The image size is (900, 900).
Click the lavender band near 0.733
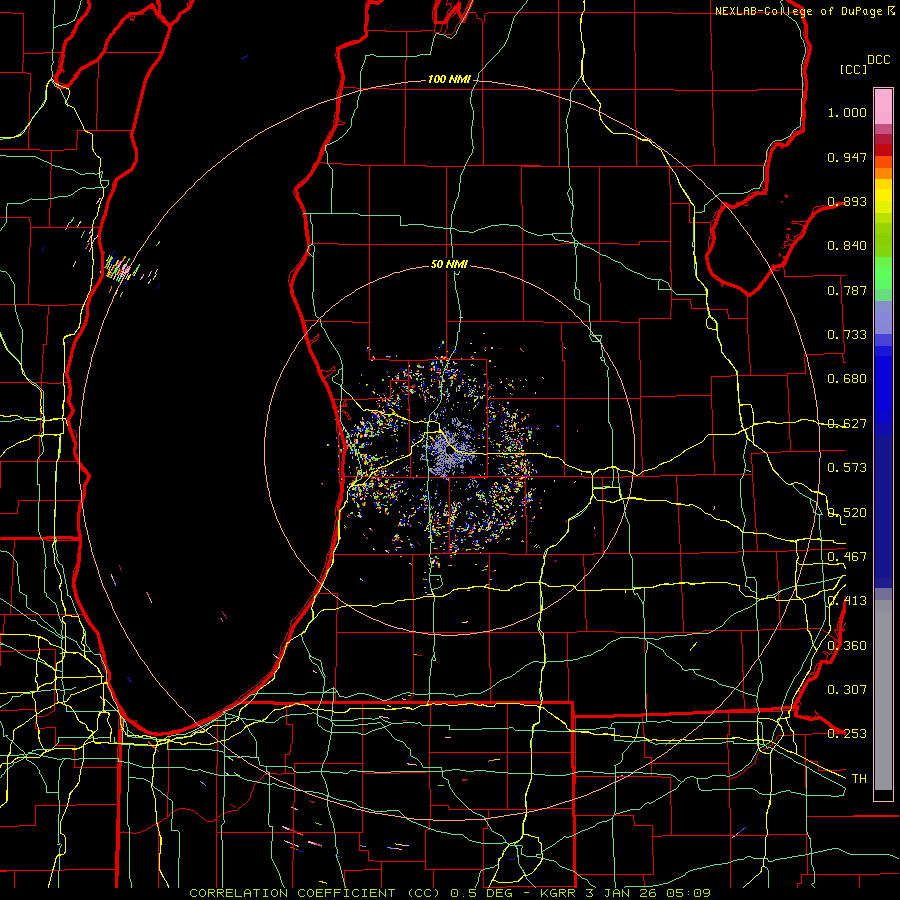(883, 317)
